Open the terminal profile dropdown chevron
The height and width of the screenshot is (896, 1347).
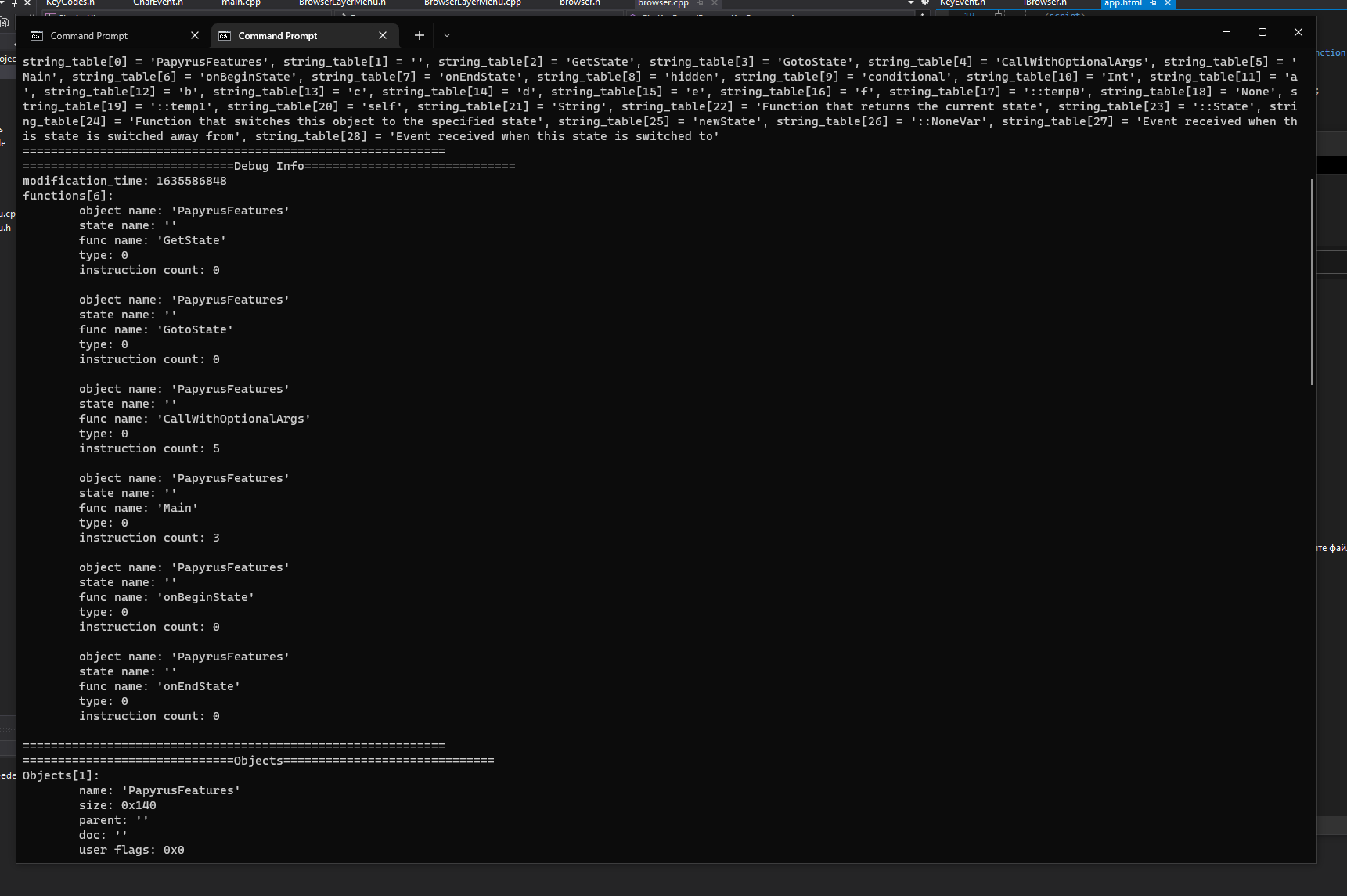click(447, 35)
